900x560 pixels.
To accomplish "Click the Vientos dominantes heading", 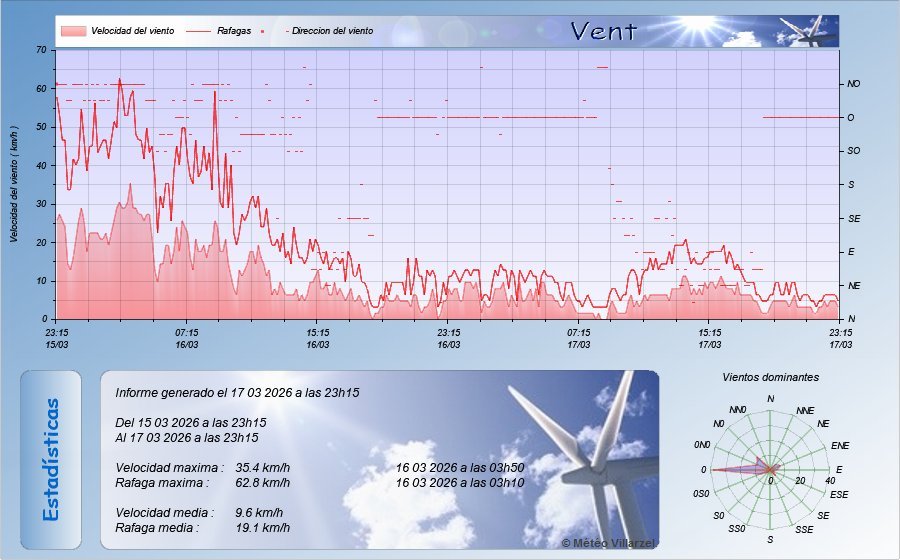I will point(770,378).
